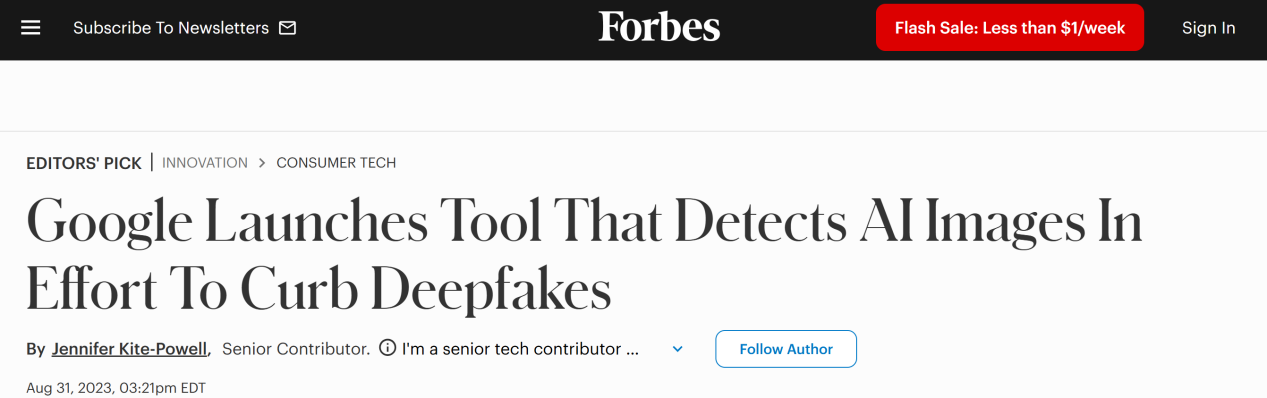Click the newsletter envelope icon

coord(287,28)
